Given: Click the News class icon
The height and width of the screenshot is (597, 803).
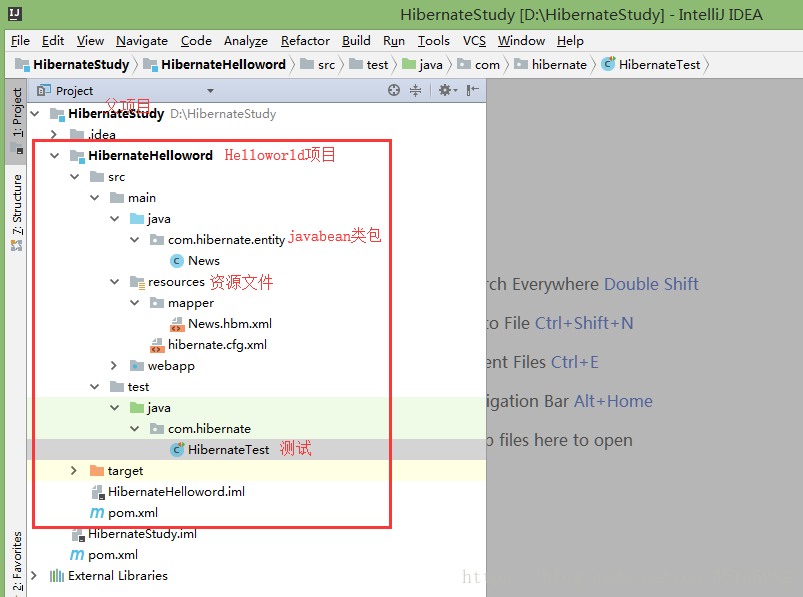Looking at the screenshot, I should (x=177, y=261).
